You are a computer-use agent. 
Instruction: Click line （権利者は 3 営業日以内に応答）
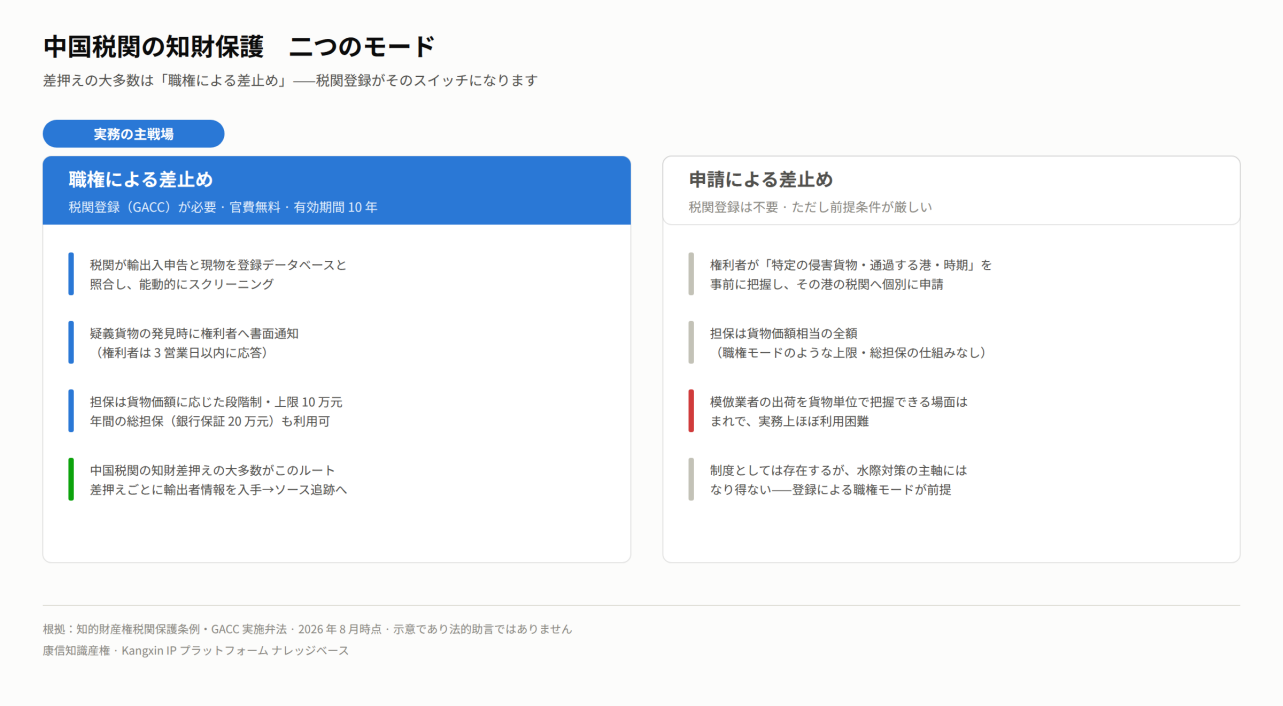(182, 352)
